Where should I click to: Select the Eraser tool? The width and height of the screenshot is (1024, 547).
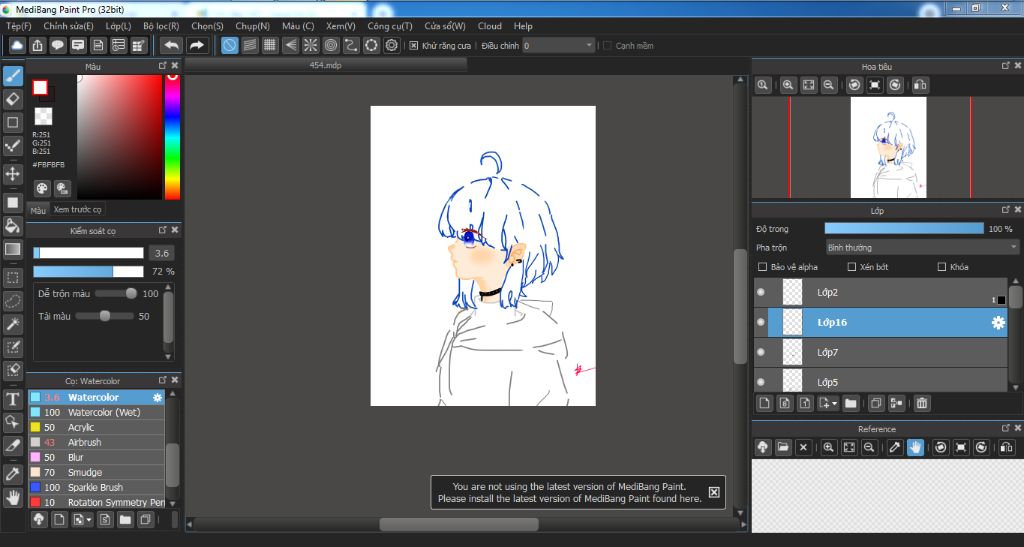(13, 99)
